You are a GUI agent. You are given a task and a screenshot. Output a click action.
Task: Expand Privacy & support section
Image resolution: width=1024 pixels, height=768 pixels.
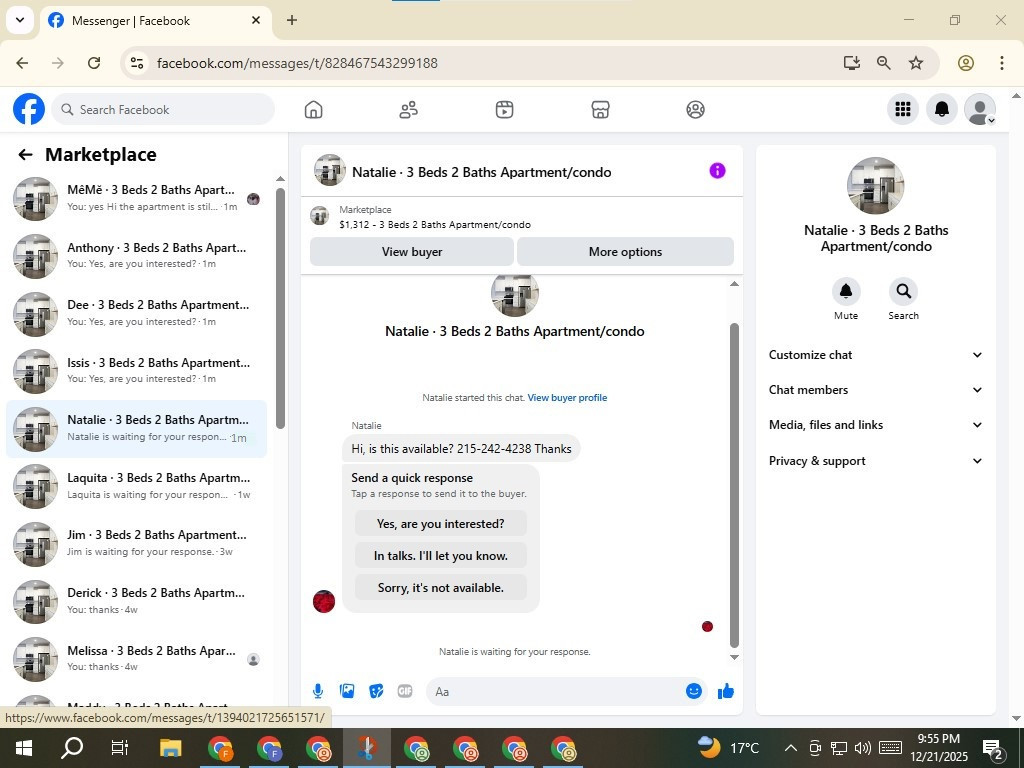875,461
